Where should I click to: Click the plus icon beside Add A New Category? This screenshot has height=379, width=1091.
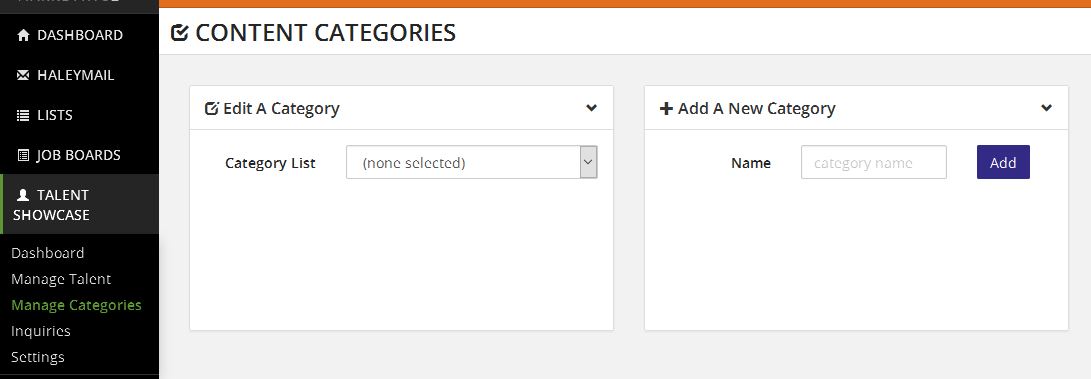[x=666, y=108]
